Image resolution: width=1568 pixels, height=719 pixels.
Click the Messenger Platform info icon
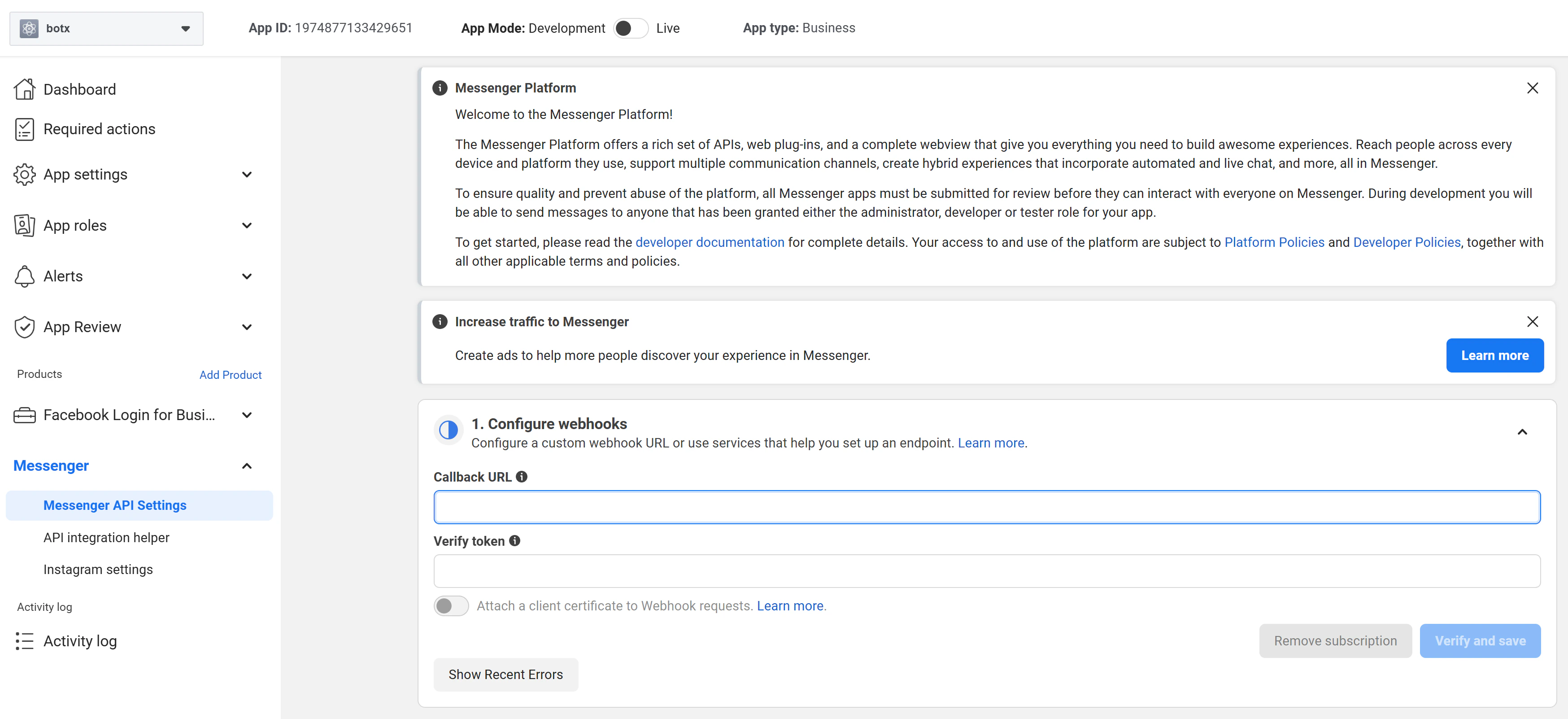coord(440,88)
